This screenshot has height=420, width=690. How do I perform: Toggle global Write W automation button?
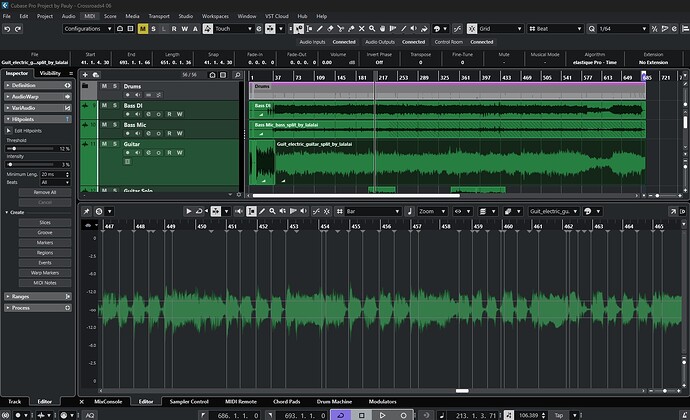(x=185, y=29)
